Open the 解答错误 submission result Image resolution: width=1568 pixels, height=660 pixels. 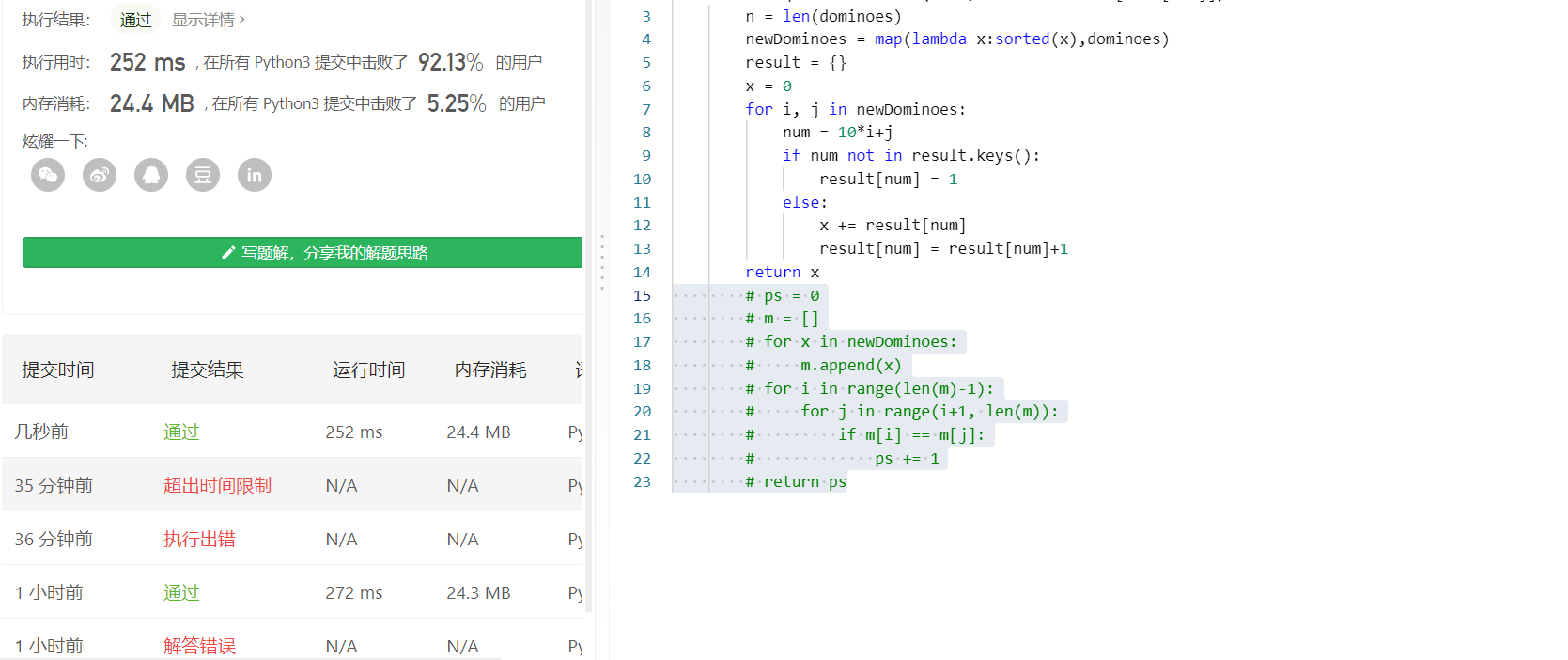tap(199, 646)
